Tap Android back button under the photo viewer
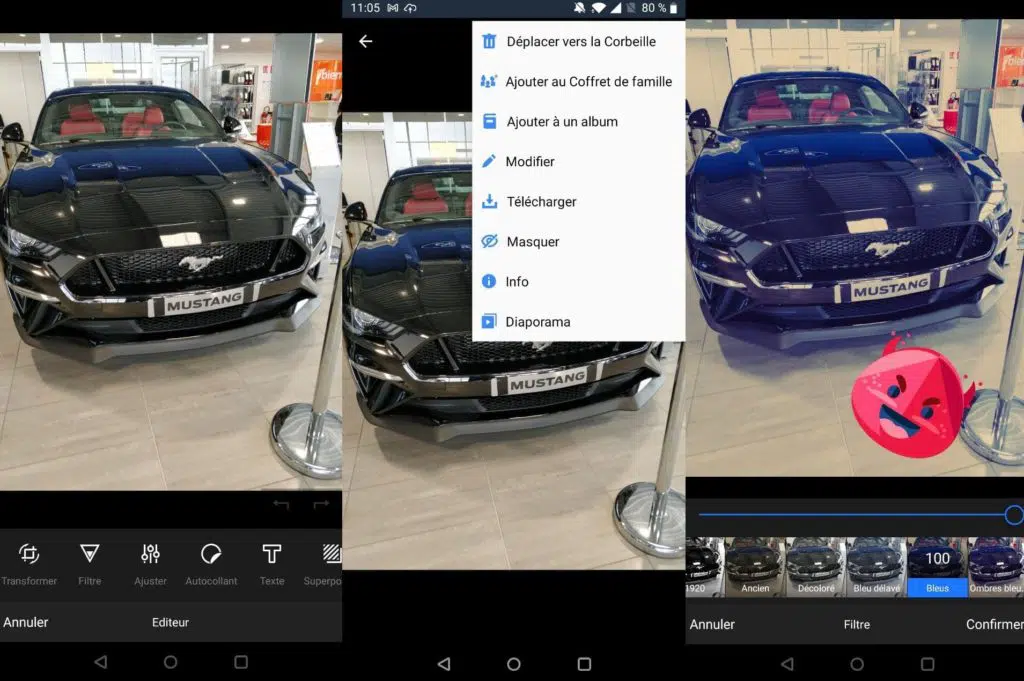This screenshot has height=681, width=1024. click(x=444, y=664)
